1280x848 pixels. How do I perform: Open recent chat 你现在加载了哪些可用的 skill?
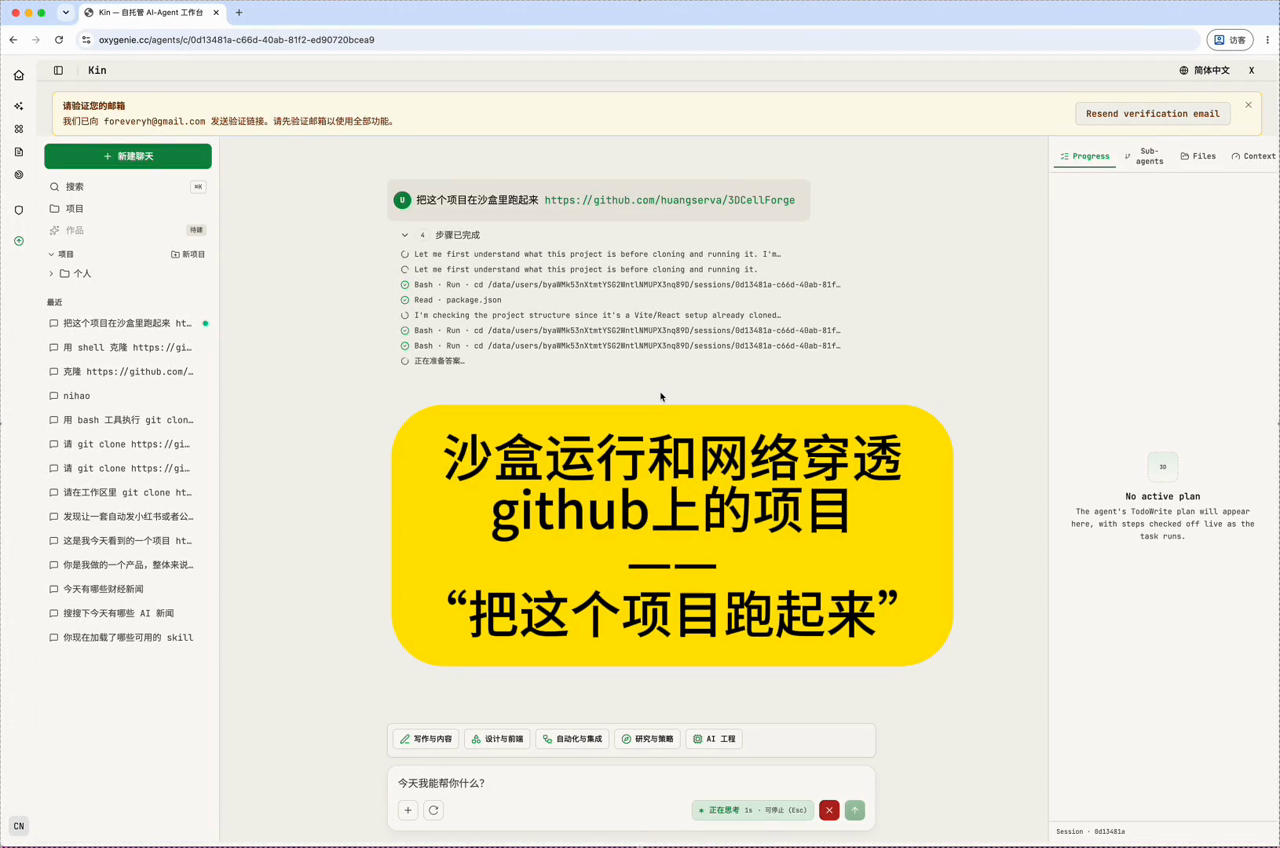[x=128, y=637]
